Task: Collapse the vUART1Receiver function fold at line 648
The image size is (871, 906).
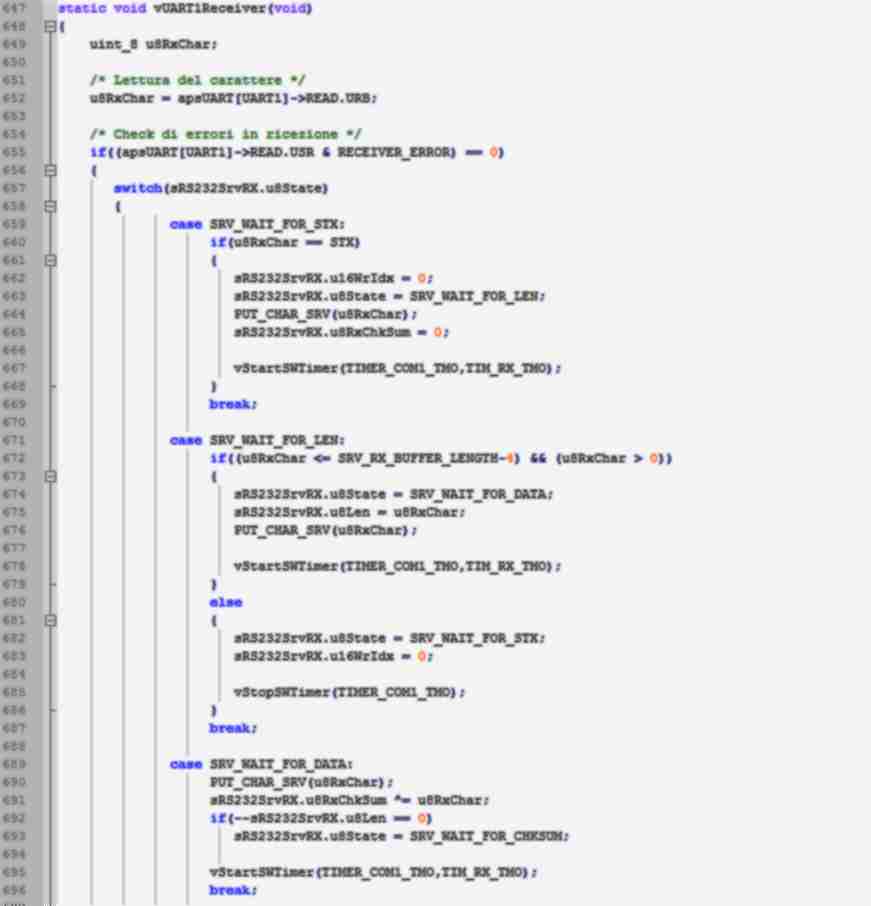Action: [50, 27]
